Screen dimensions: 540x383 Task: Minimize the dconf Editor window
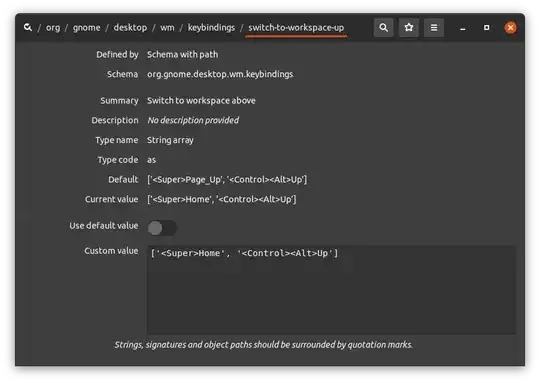point(463,28)
